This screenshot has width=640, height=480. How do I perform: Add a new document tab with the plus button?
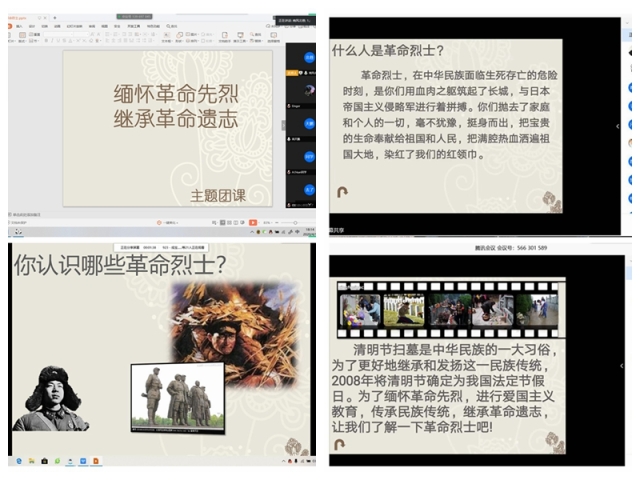55,18
